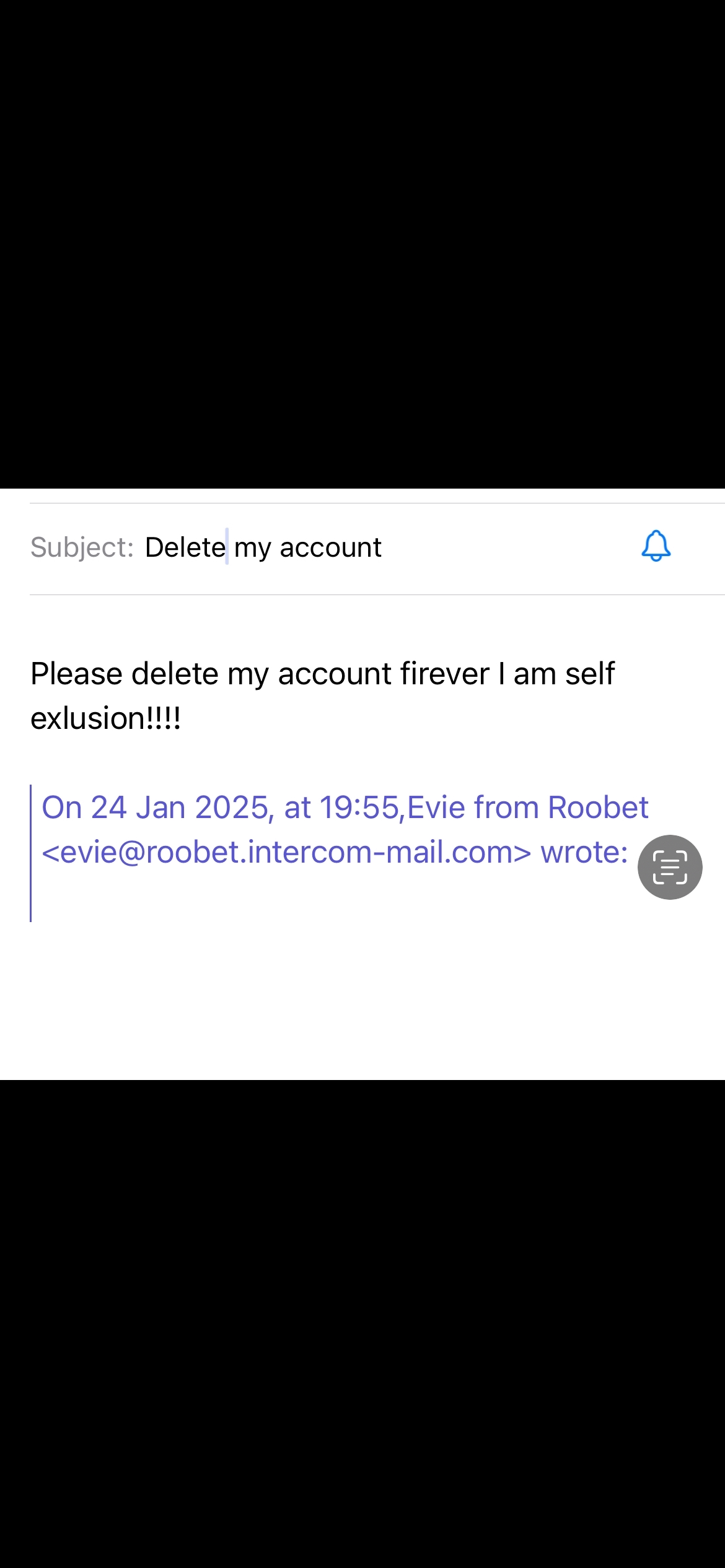Tap the empty white area below the quote
Image resolution: width=725 pixels, height=1568 pixels.
pyautogui.click(x=362, y=1000)
